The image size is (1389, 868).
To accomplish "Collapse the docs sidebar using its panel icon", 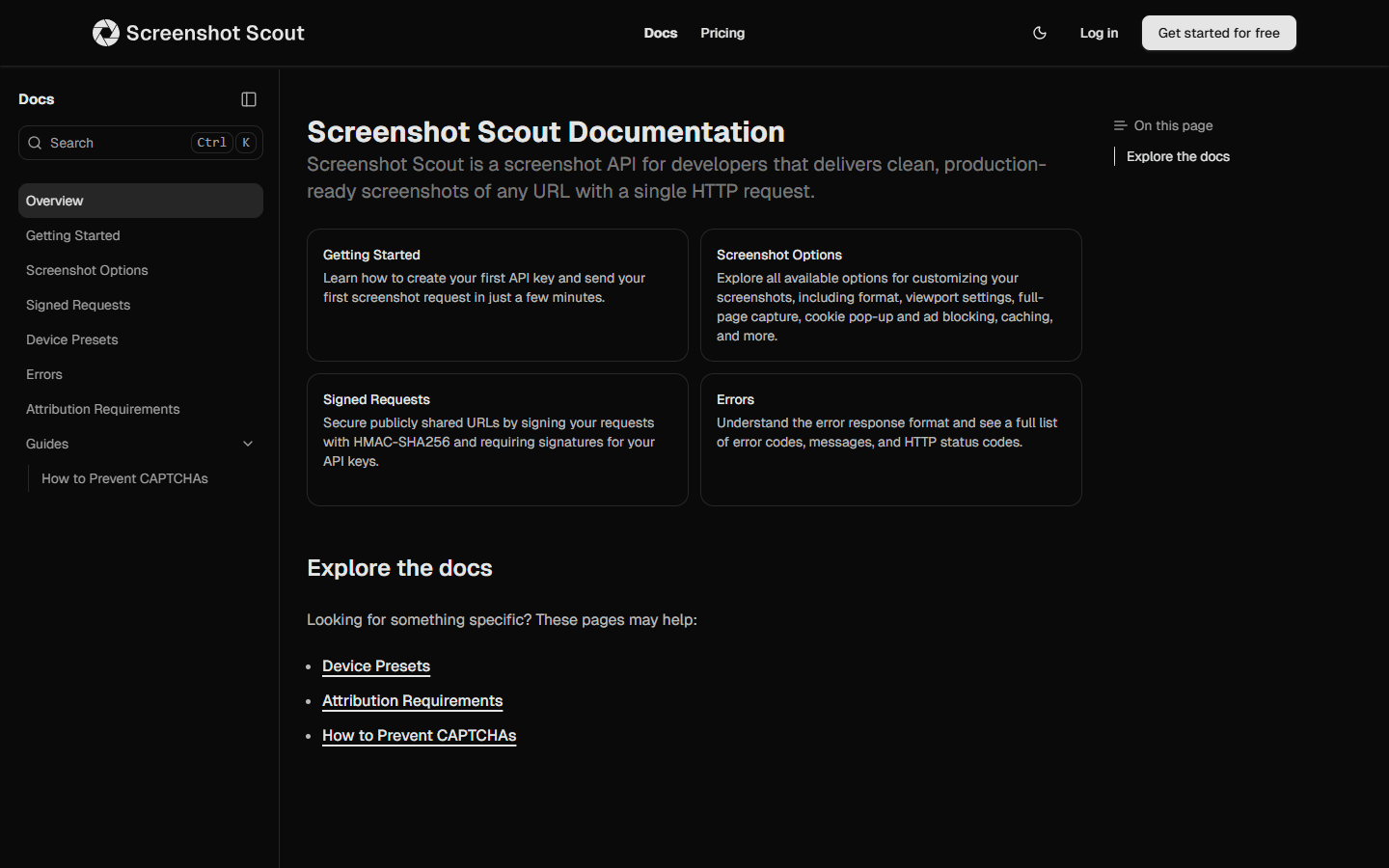I will [249, 98].
